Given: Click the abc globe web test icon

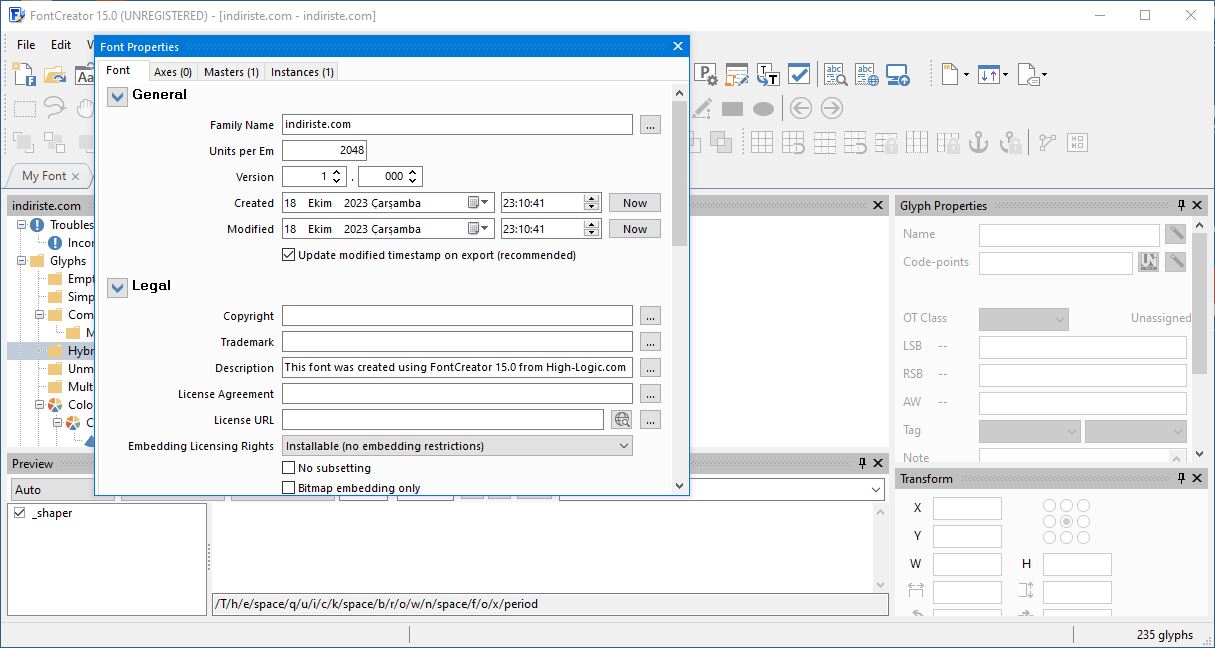Looking at the screenshot, I should point(866,74).
